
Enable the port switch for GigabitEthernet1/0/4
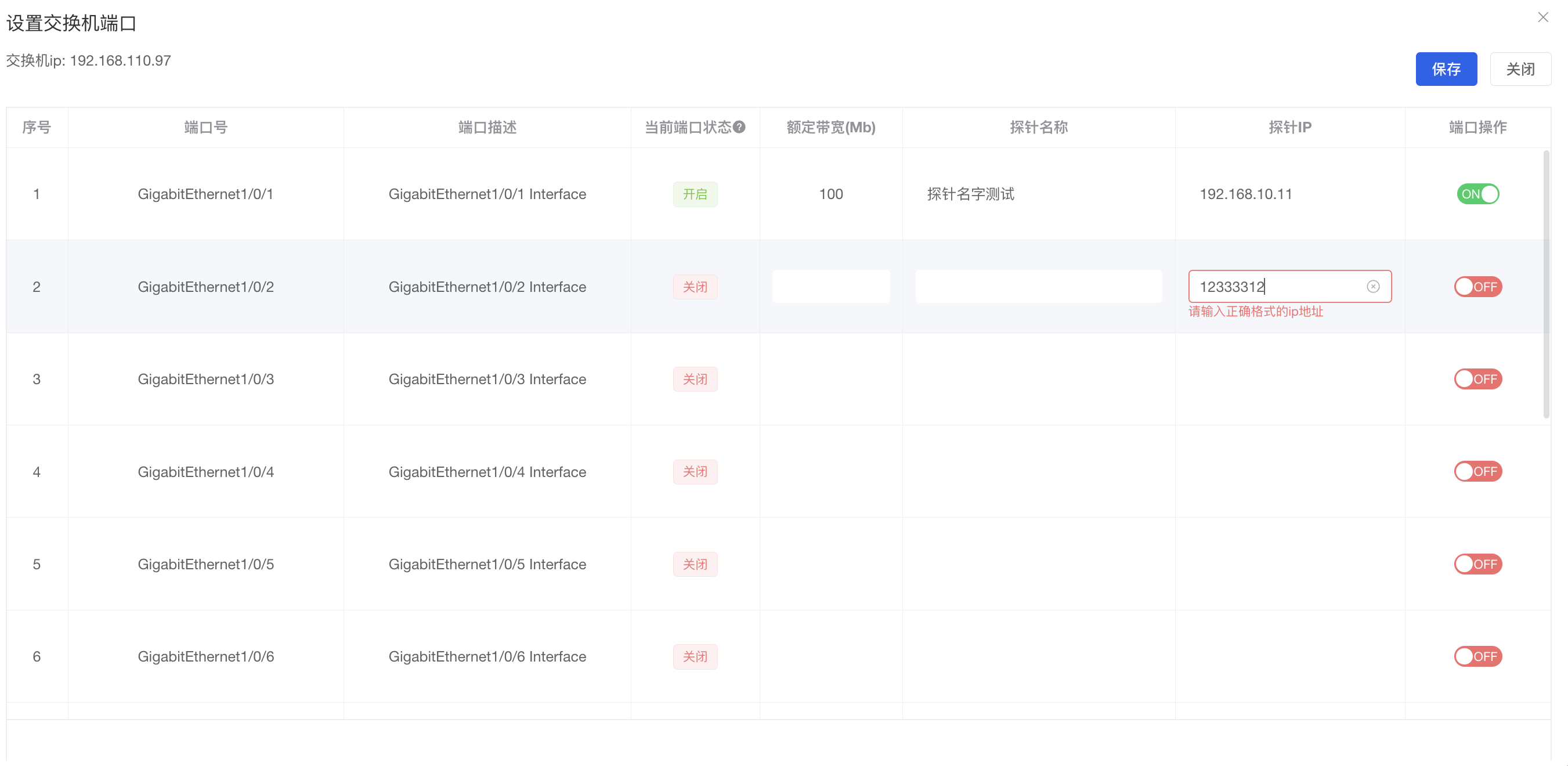tap(1477, 472)
